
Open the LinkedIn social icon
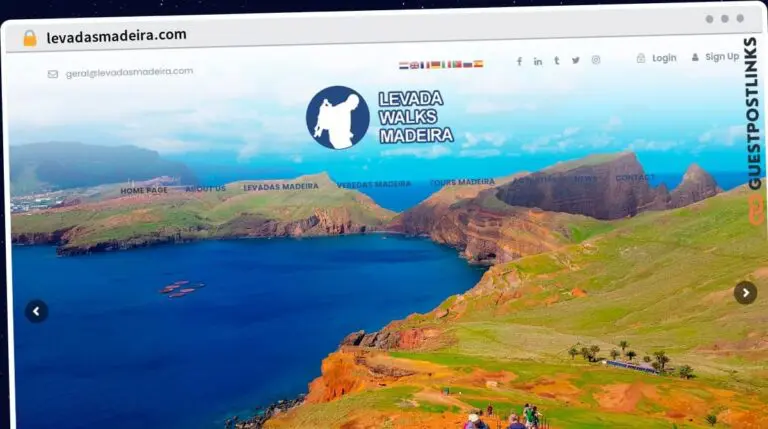pos(538,61)
